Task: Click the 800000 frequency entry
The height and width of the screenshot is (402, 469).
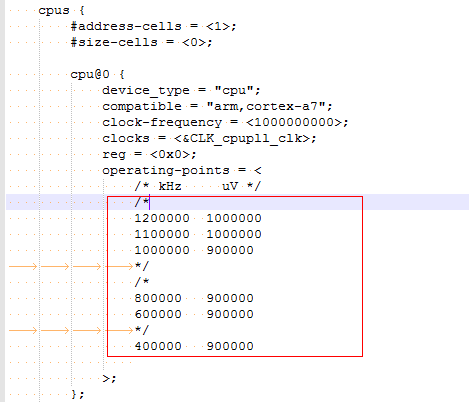Action: [x=158, y=298]
